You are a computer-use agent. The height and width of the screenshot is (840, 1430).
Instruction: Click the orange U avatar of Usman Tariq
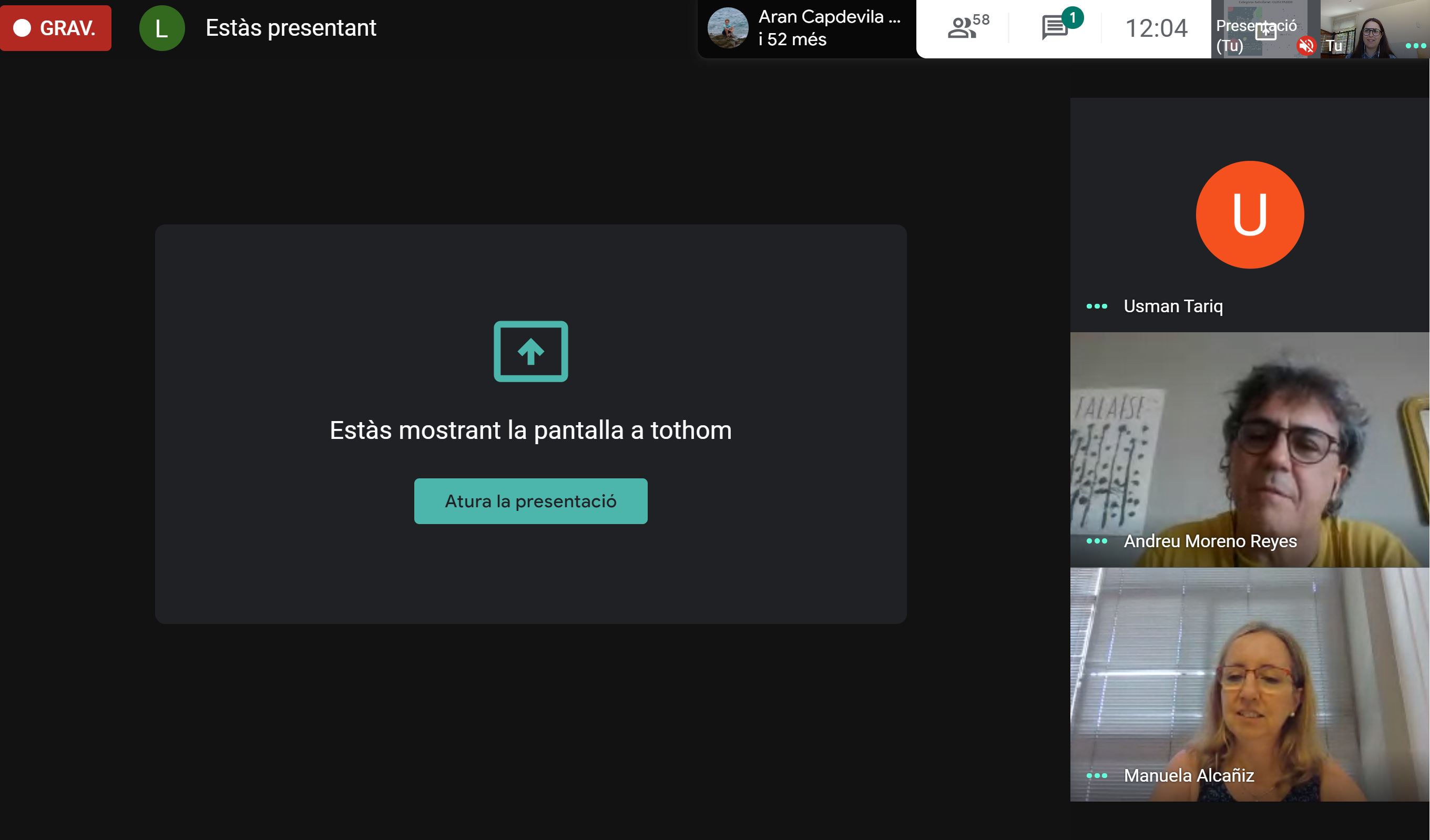pos(1250,214)
